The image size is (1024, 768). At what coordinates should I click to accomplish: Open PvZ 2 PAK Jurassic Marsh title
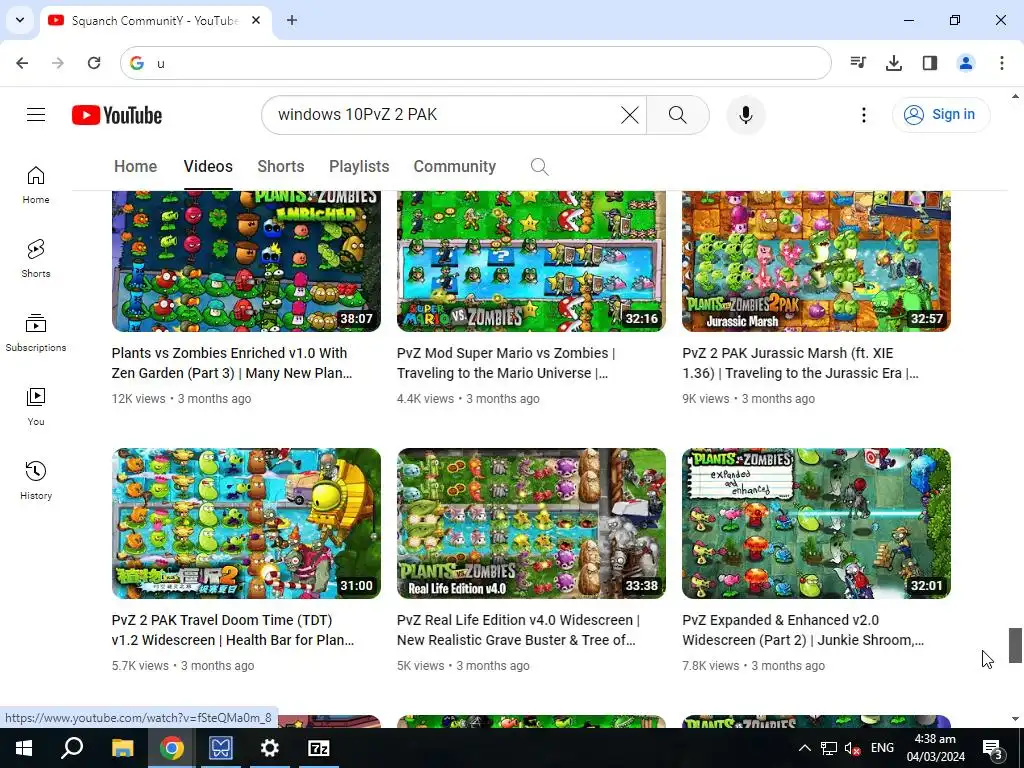click(800, 363)
